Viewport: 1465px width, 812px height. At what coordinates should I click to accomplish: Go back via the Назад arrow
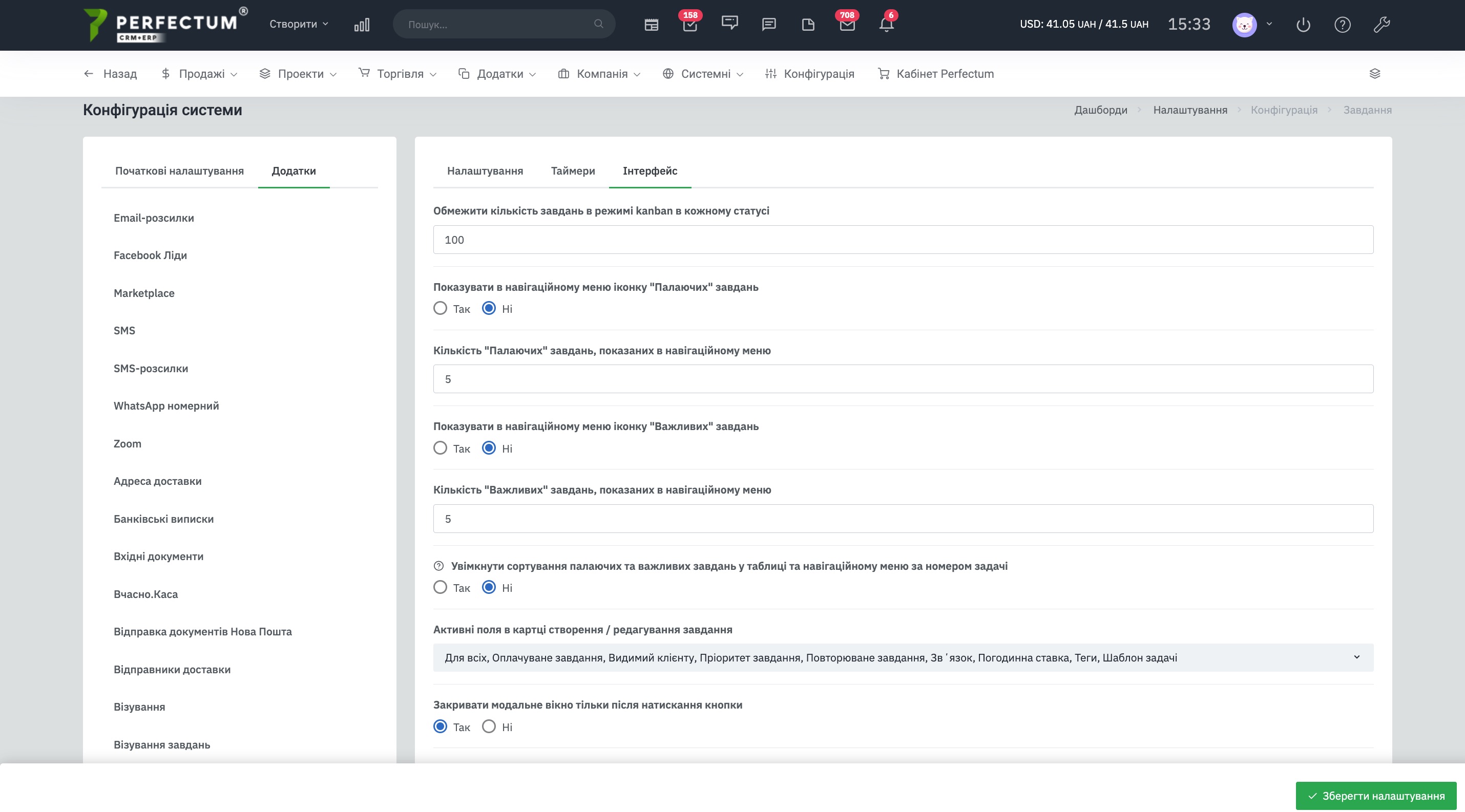click(110, 74)
